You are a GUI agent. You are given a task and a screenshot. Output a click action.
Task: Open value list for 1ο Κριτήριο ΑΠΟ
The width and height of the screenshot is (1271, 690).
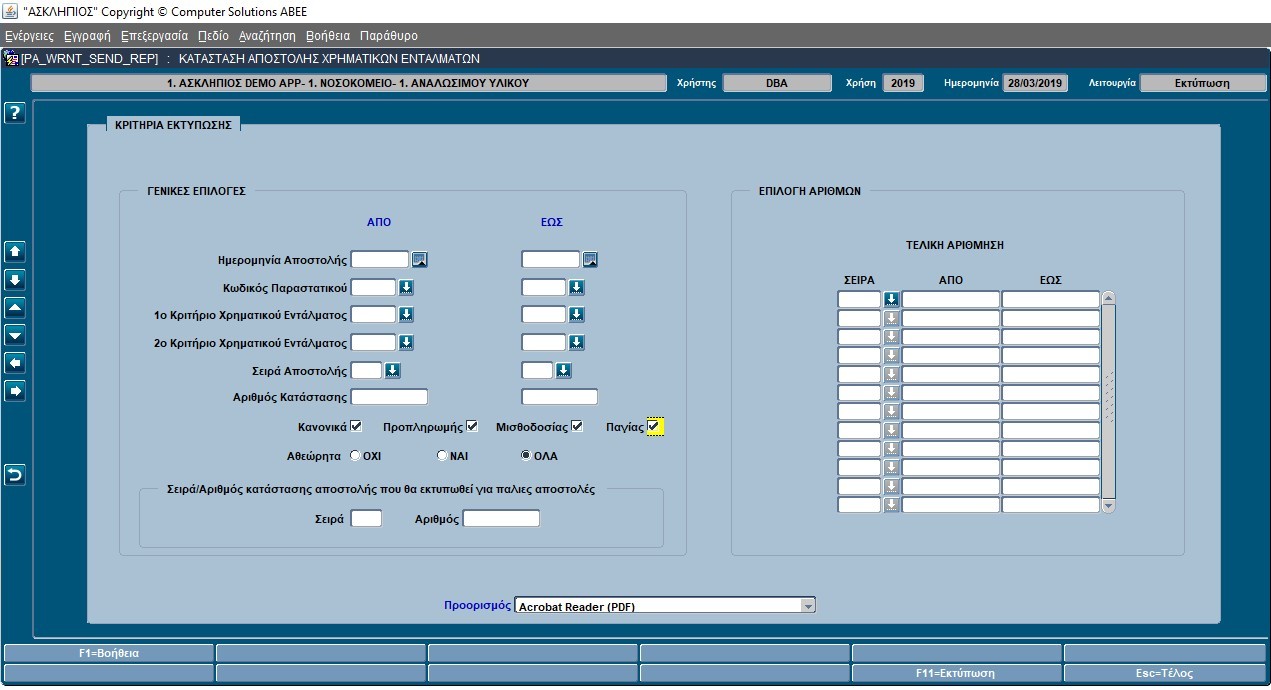click(x=406, y=315)
